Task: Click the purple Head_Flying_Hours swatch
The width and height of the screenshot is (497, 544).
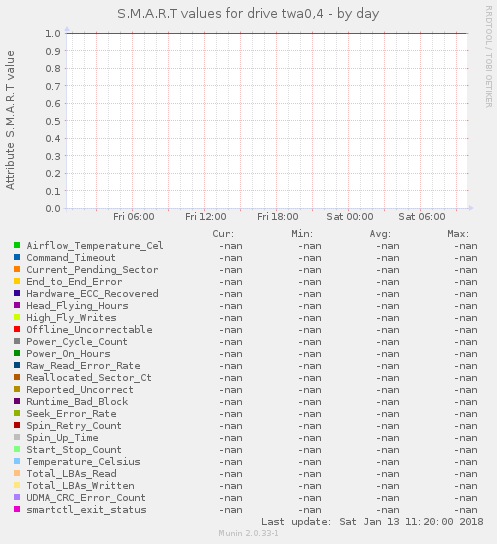Action: 17,305
